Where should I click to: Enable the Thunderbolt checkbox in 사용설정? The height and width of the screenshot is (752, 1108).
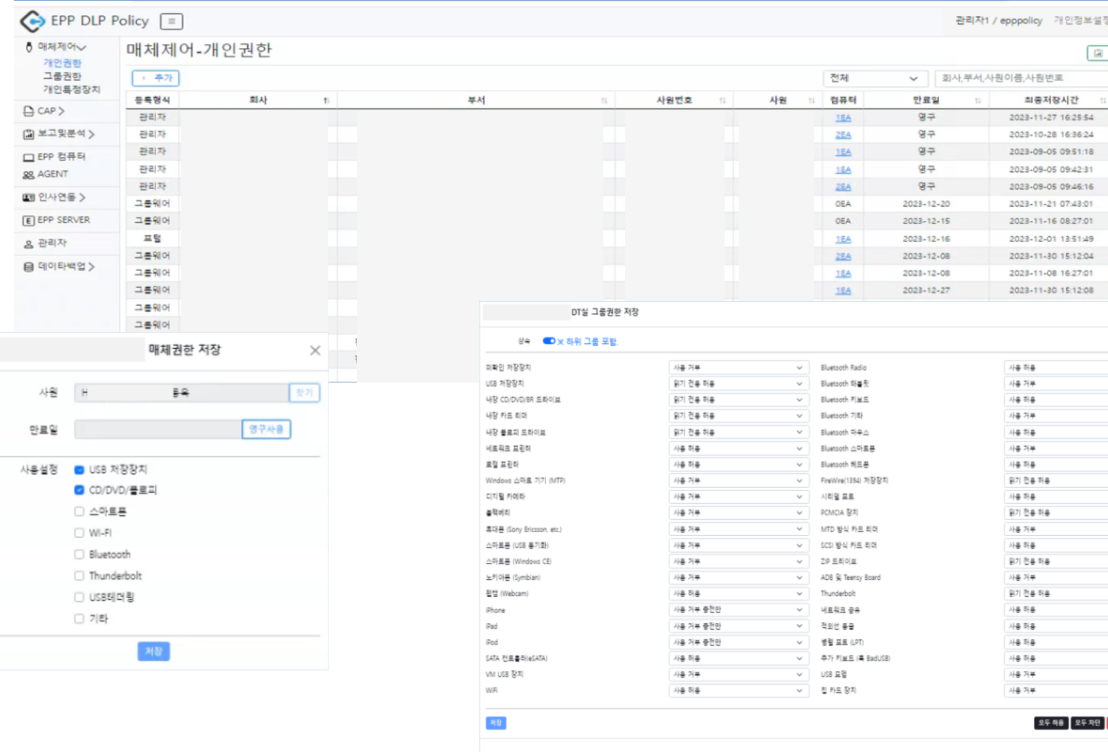pyautogui.click(x=79, y=576)
